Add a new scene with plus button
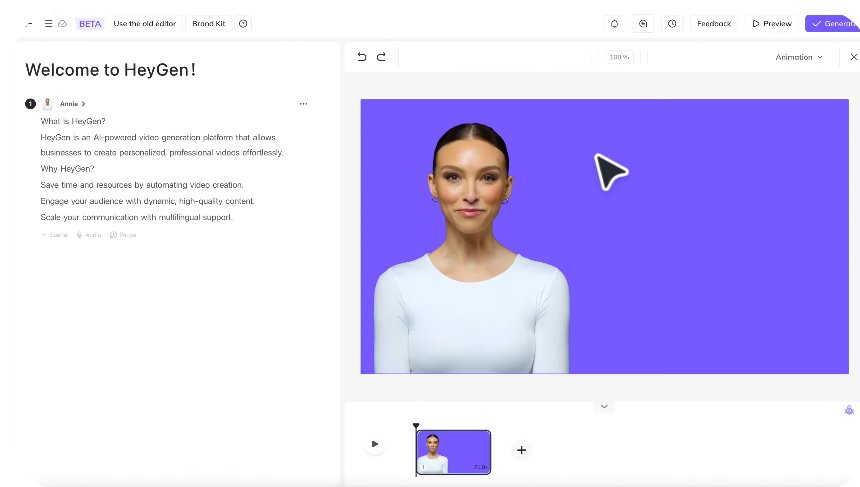 click(x=521, y=450)
